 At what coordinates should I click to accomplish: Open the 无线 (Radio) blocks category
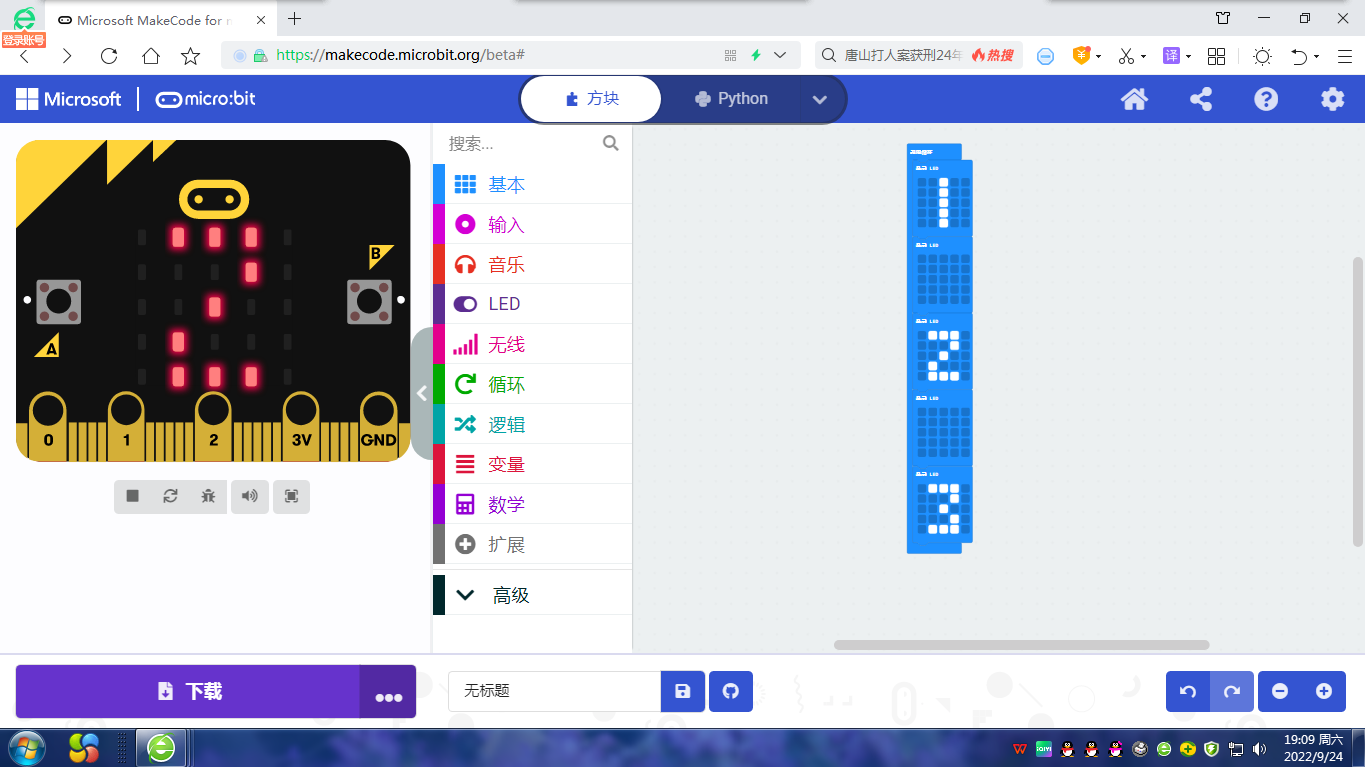click(532, 345)
